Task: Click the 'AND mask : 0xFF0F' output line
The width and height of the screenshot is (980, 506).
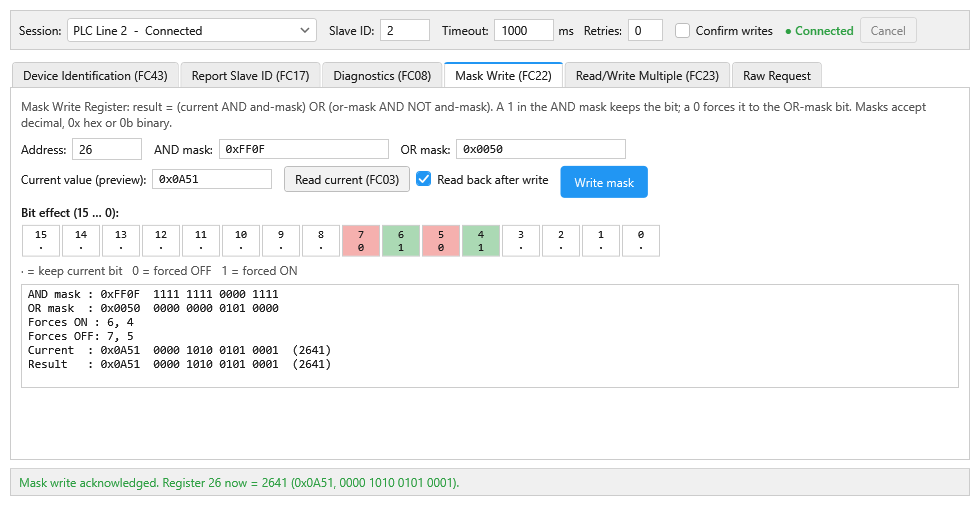Action: [x=153, y=294]
